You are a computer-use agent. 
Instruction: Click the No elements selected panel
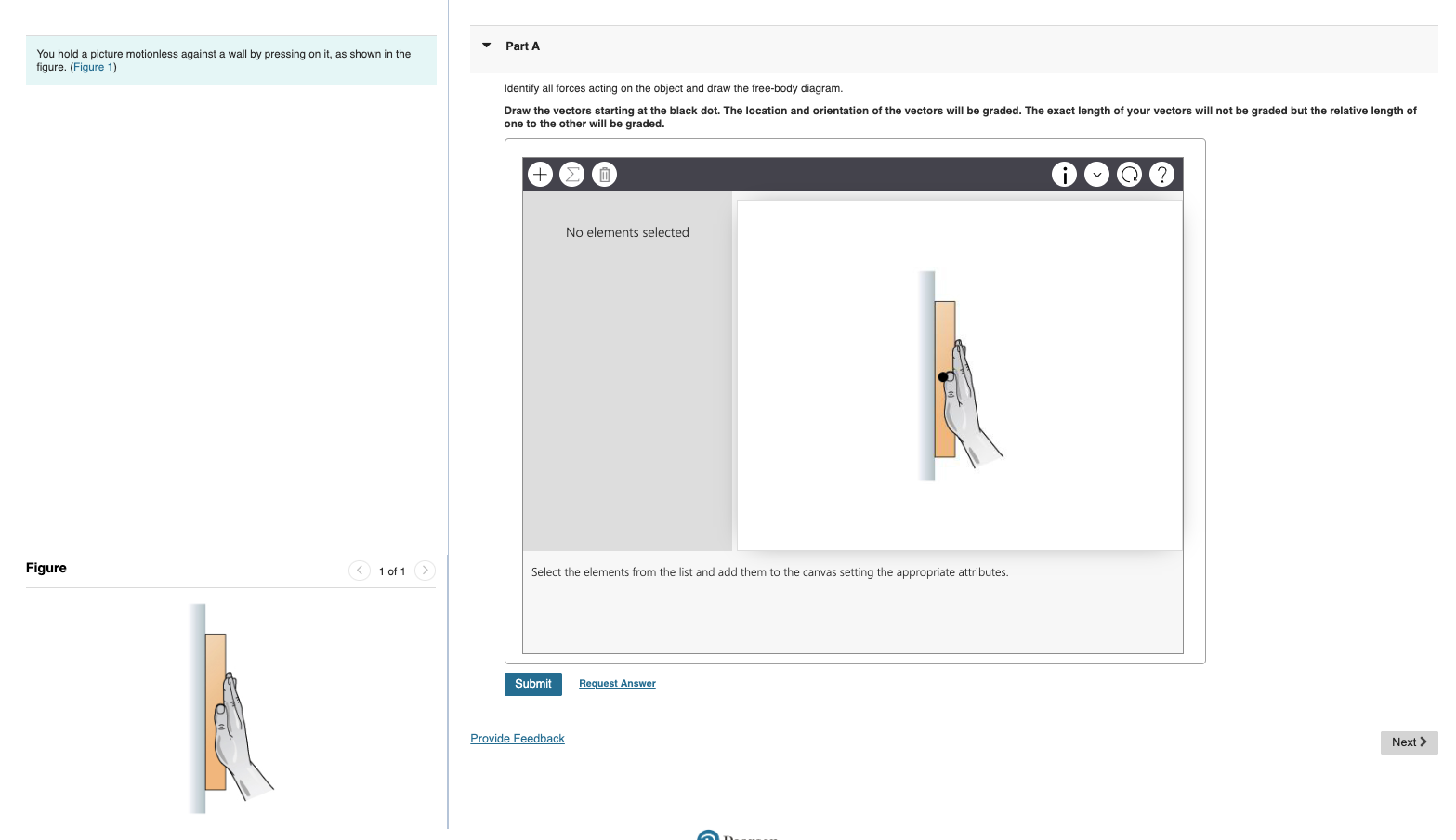point(627,232)
